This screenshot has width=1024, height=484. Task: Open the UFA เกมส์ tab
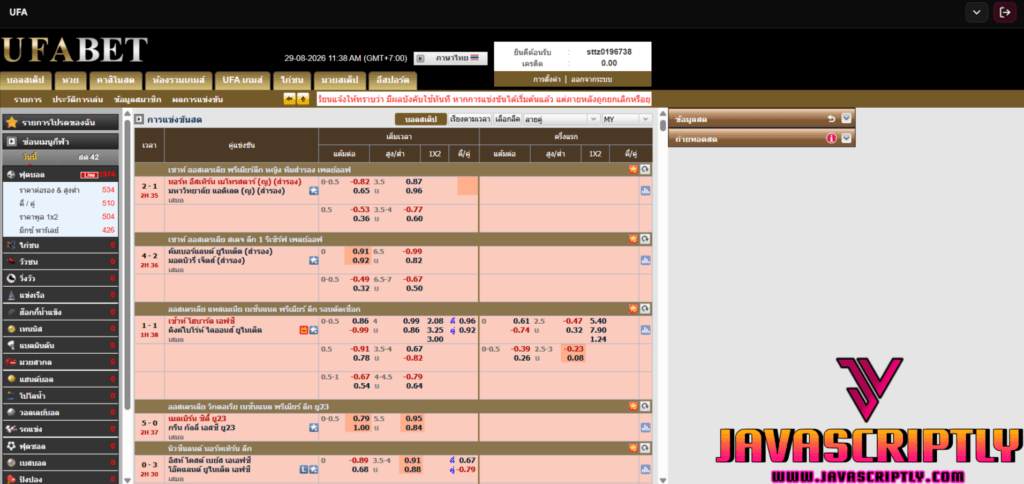(242, 80)
